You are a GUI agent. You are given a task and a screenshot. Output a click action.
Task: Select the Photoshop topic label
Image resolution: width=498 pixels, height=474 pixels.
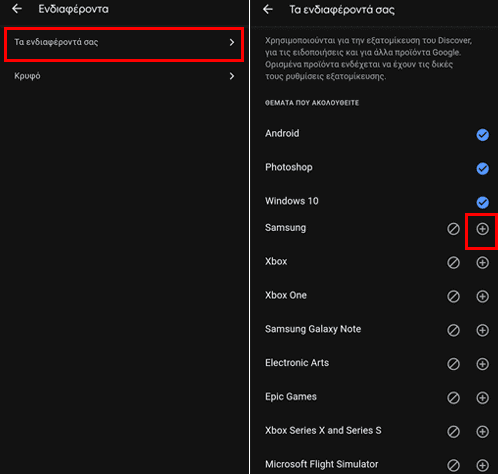click(x=289, y=167)
